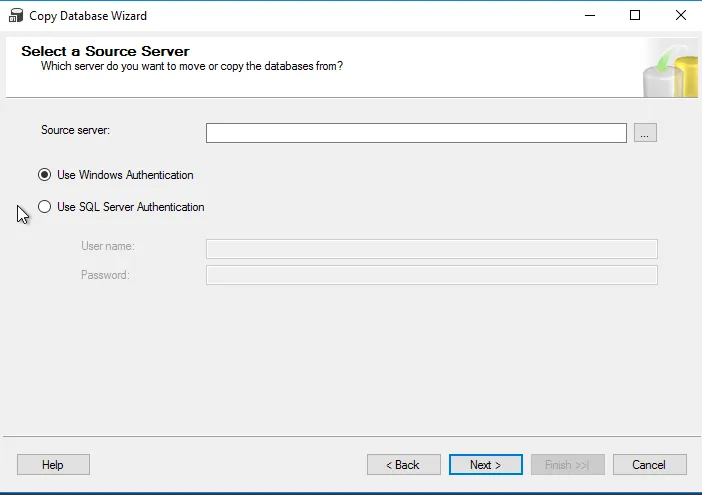Image resolution: width=702 pixels, height=495 pixels.
Task: Click the database cylinders graphic in header
Action: tap(672, 69)
